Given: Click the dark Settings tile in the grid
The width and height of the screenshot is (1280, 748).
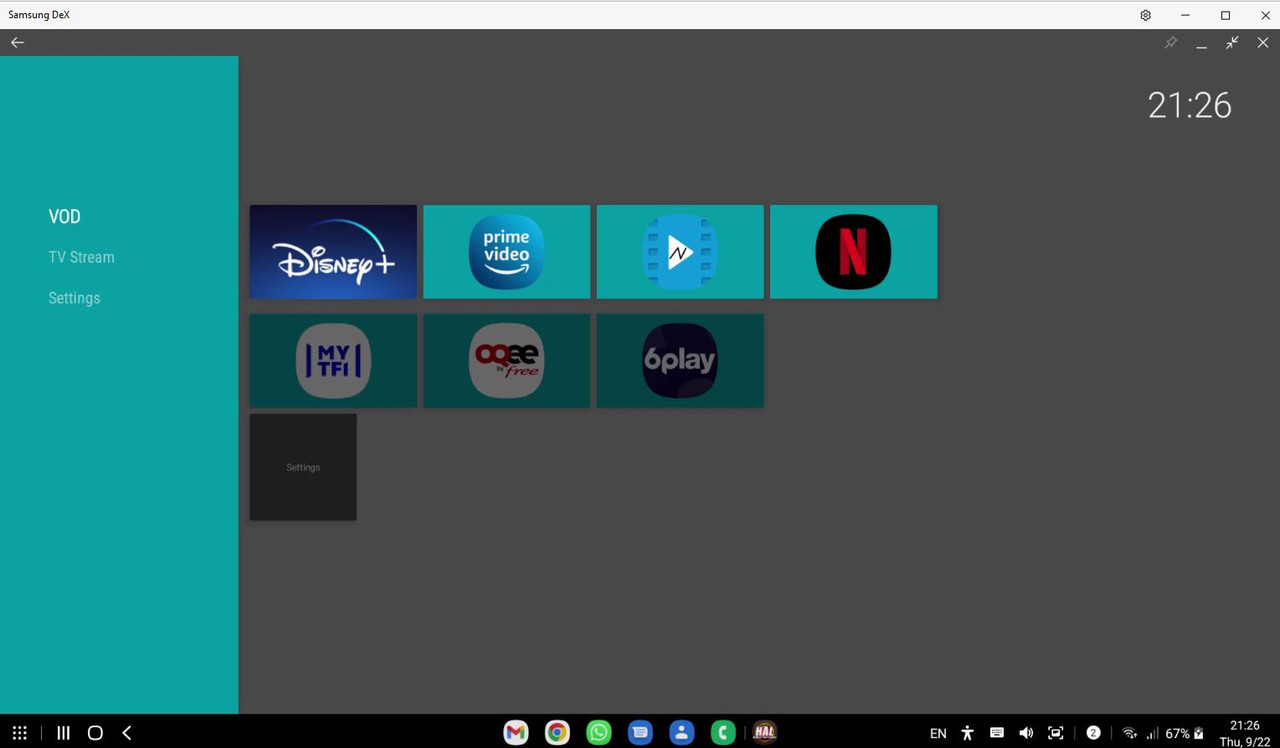Looking at the screenshot, I should click(303, 467).
